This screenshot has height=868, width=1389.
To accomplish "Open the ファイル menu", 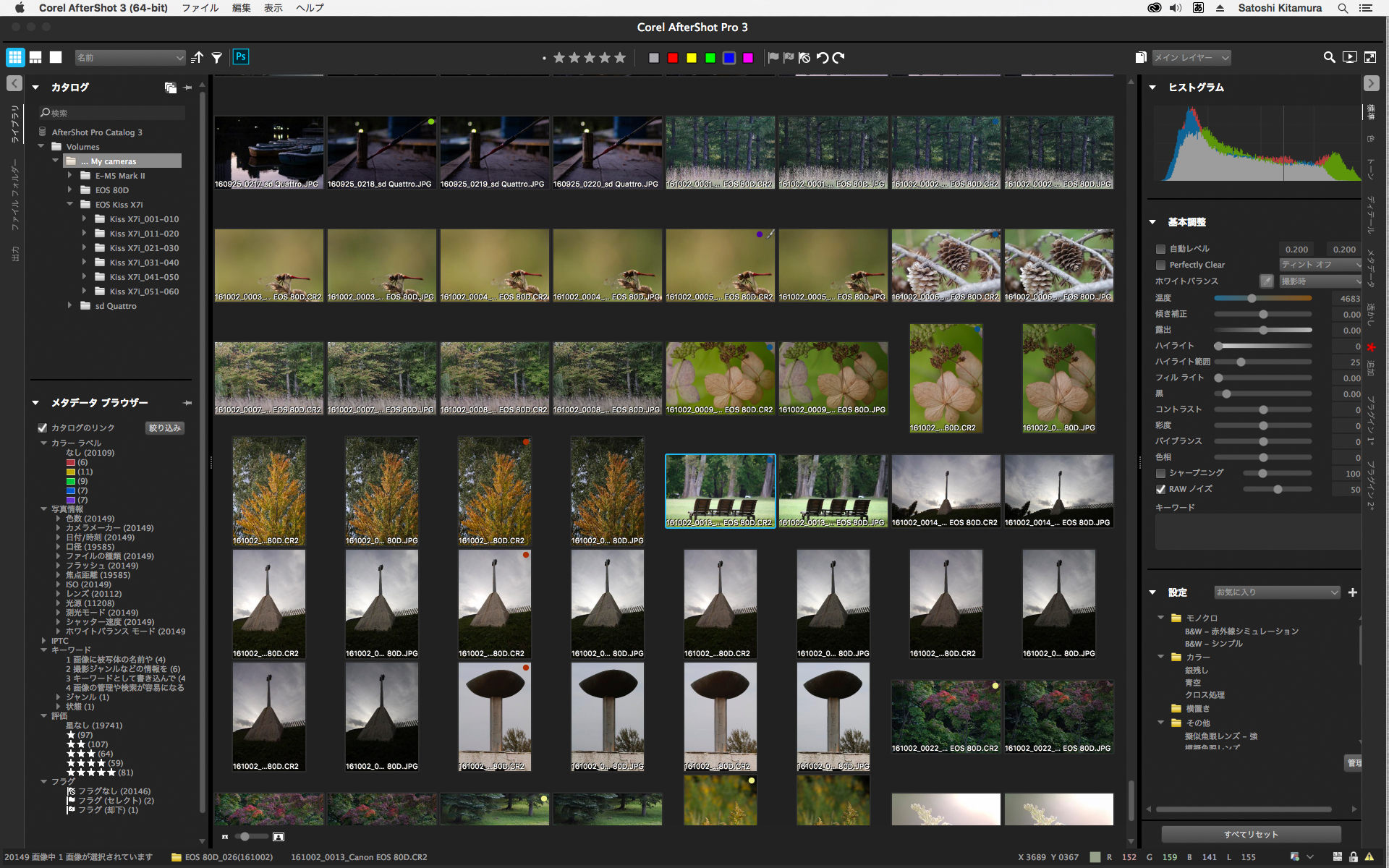I will (200, 8).
